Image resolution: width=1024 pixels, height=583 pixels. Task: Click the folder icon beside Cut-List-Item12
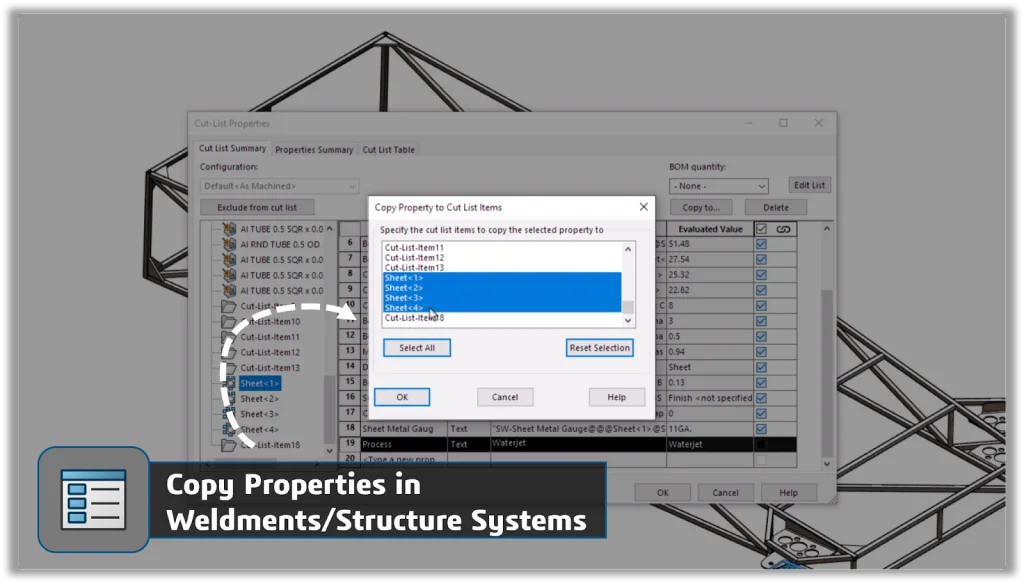click(229, 352)
